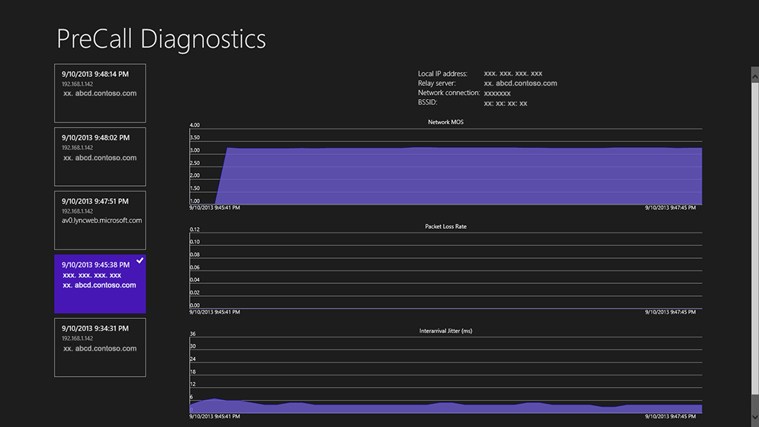Click the purple Interarrival Jitter graph area
The width and height of the screenshot is (759, 427).
[x=445, y=408]
